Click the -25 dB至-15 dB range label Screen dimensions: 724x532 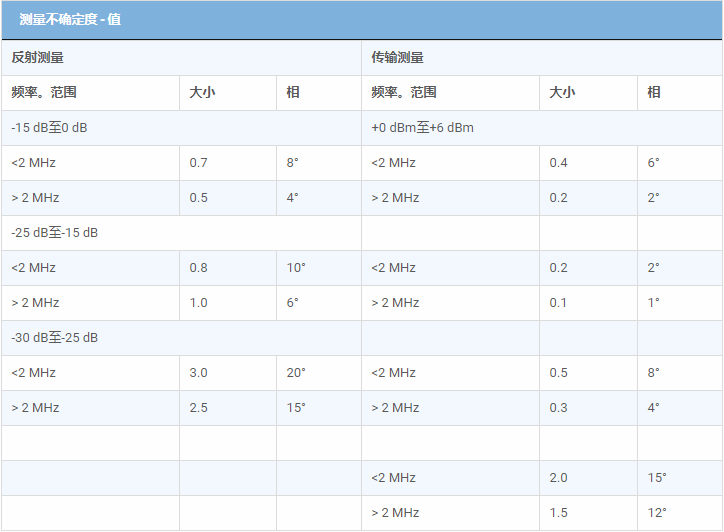click(54, 233)
